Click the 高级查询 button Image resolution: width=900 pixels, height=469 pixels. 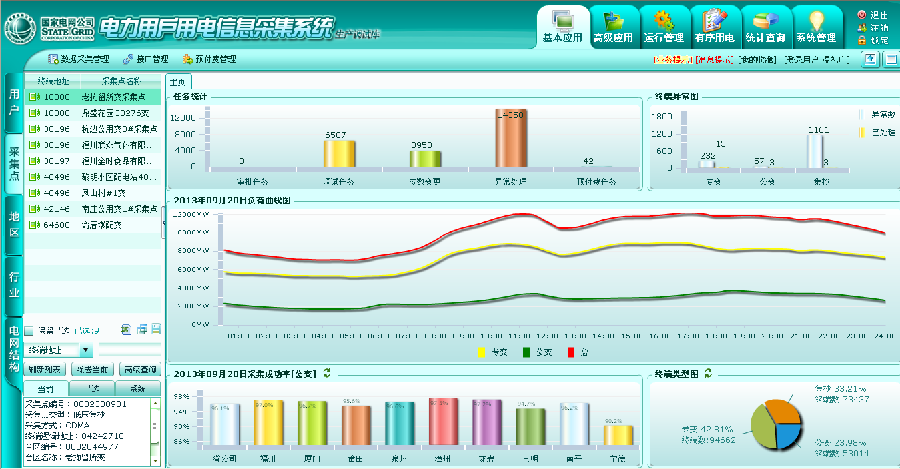click(140, 370)
